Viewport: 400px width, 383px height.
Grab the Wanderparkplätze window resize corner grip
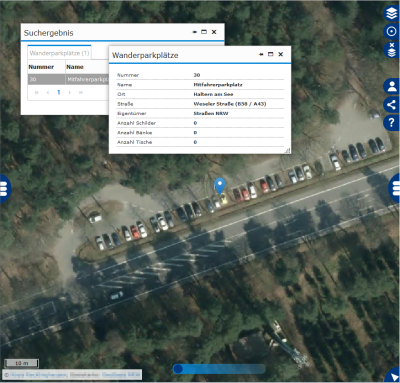(x=288, y=151)
